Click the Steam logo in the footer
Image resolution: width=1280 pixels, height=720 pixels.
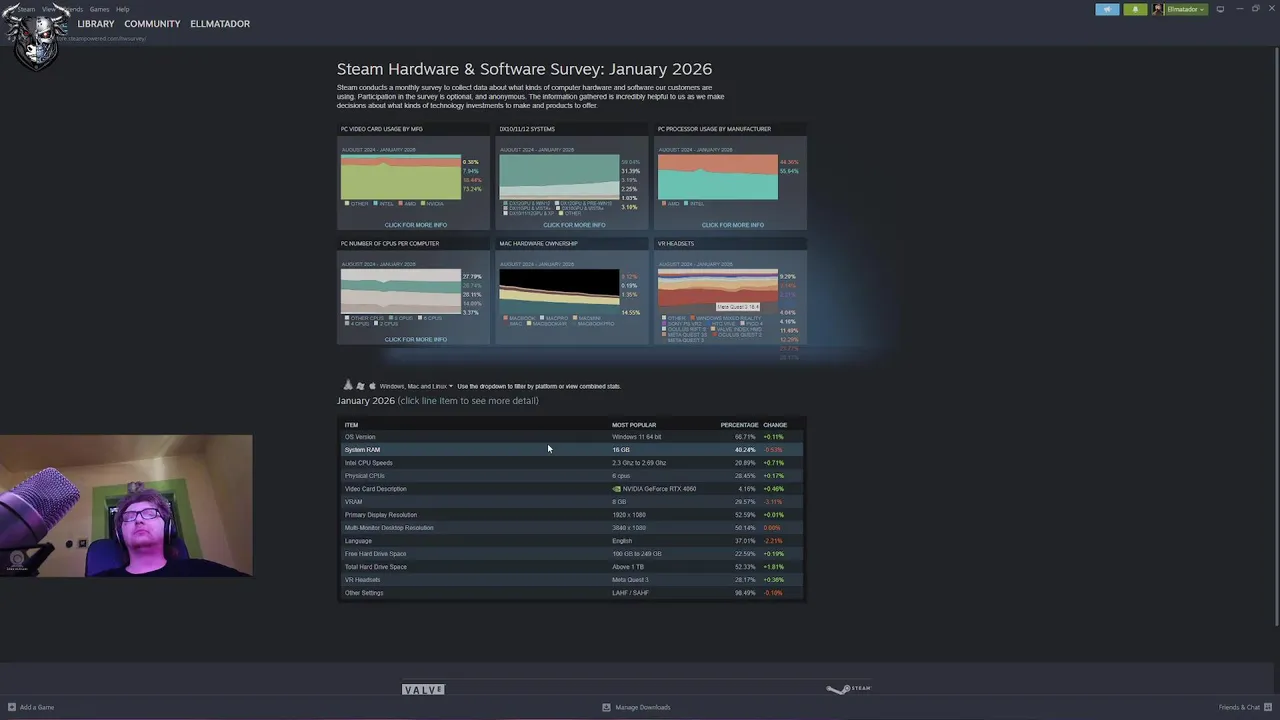pos(849,689)
